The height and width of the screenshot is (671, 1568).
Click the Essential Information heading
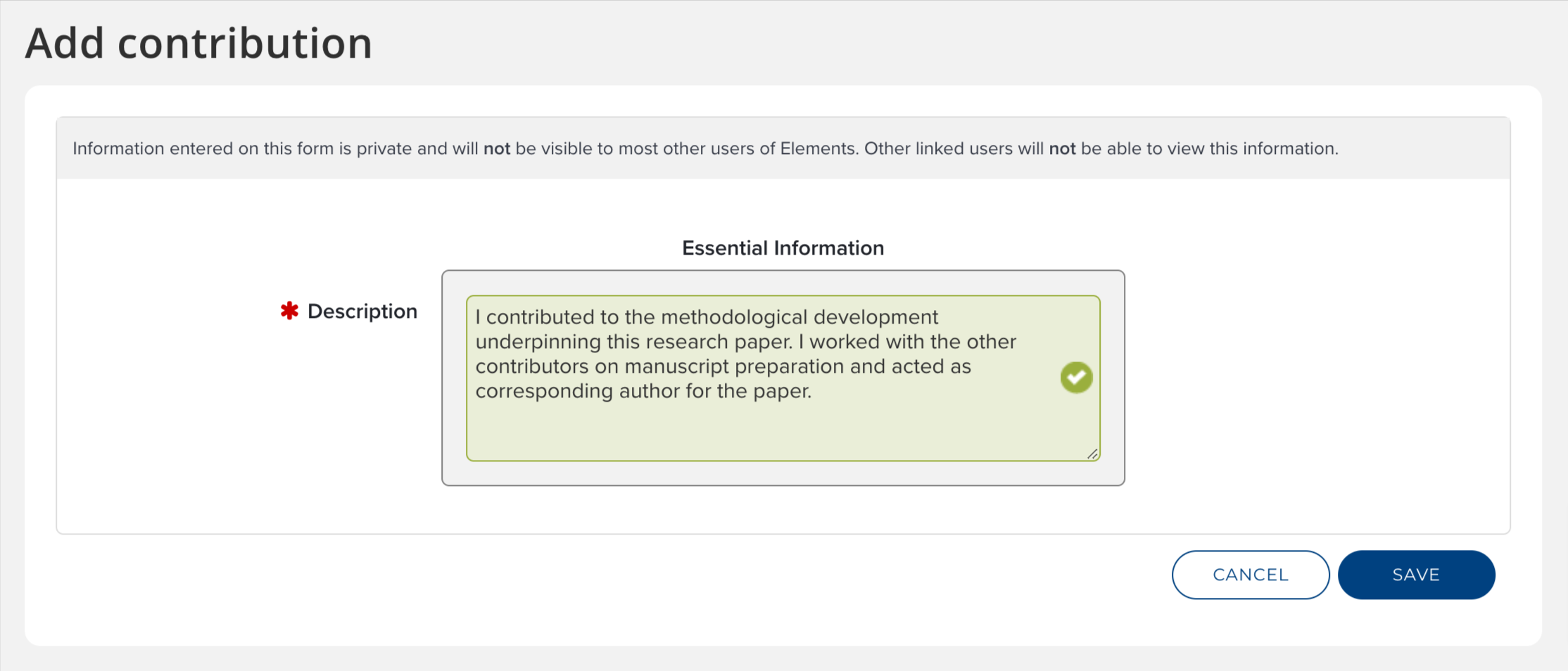[x=783, y=248]
